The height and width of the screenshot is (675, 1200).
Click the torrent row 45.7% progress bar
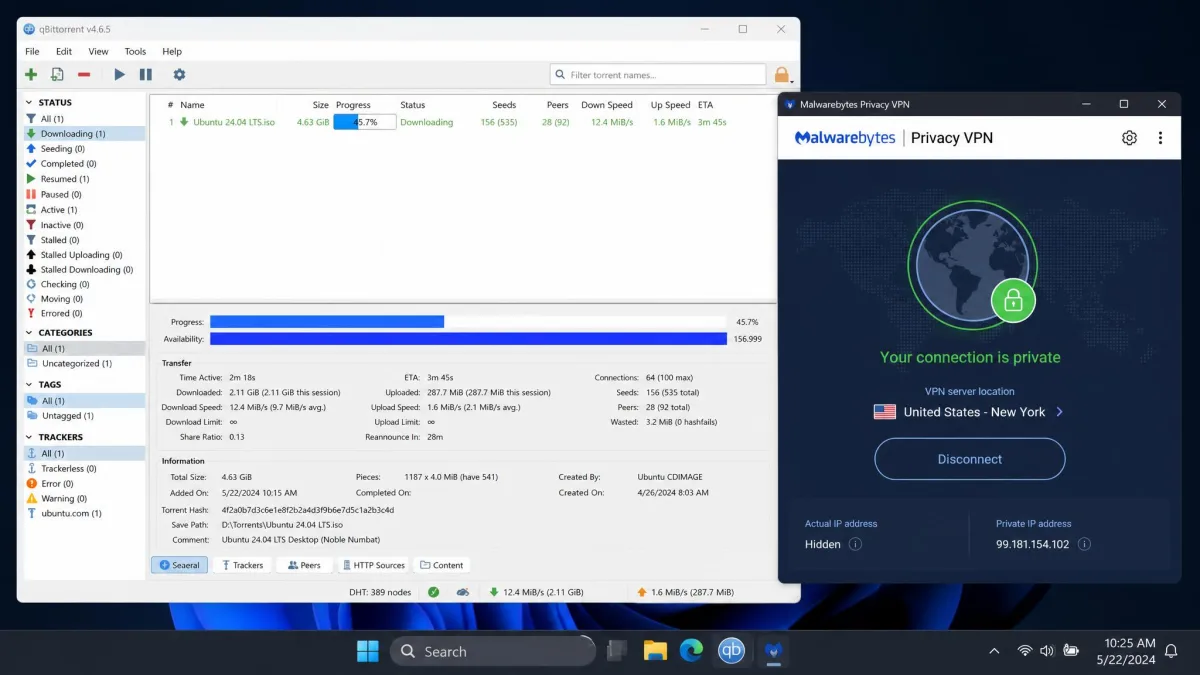(x=365, y=122)
